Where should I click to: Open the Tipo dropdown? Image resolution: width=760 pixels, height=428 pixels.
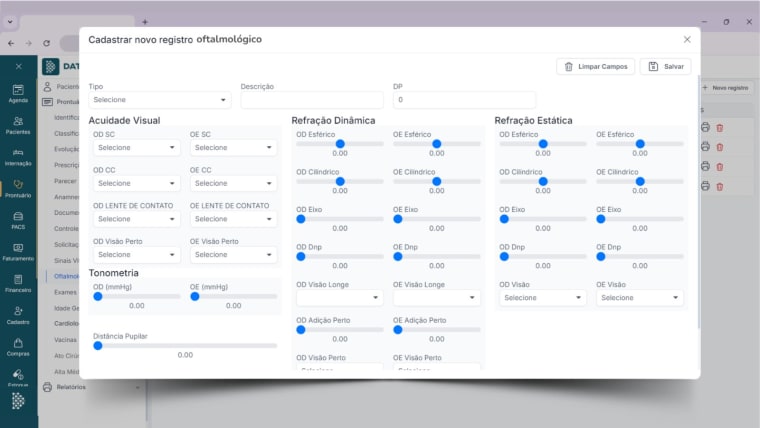pos(159,100)
